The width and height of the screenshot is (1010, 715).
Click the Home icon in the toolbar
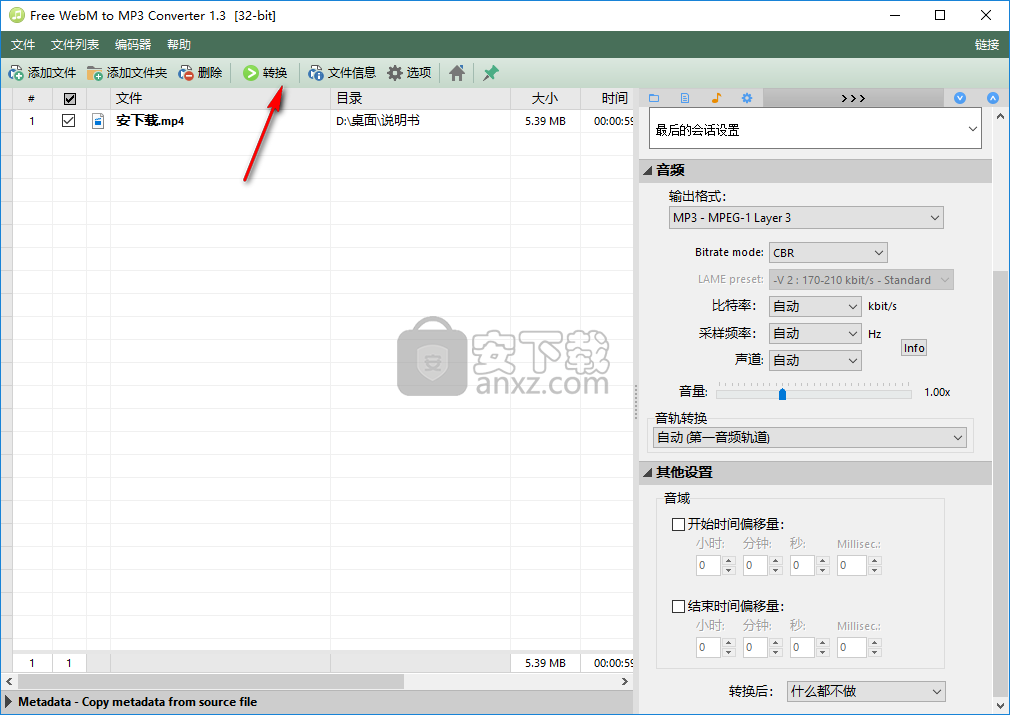[457, 73]
